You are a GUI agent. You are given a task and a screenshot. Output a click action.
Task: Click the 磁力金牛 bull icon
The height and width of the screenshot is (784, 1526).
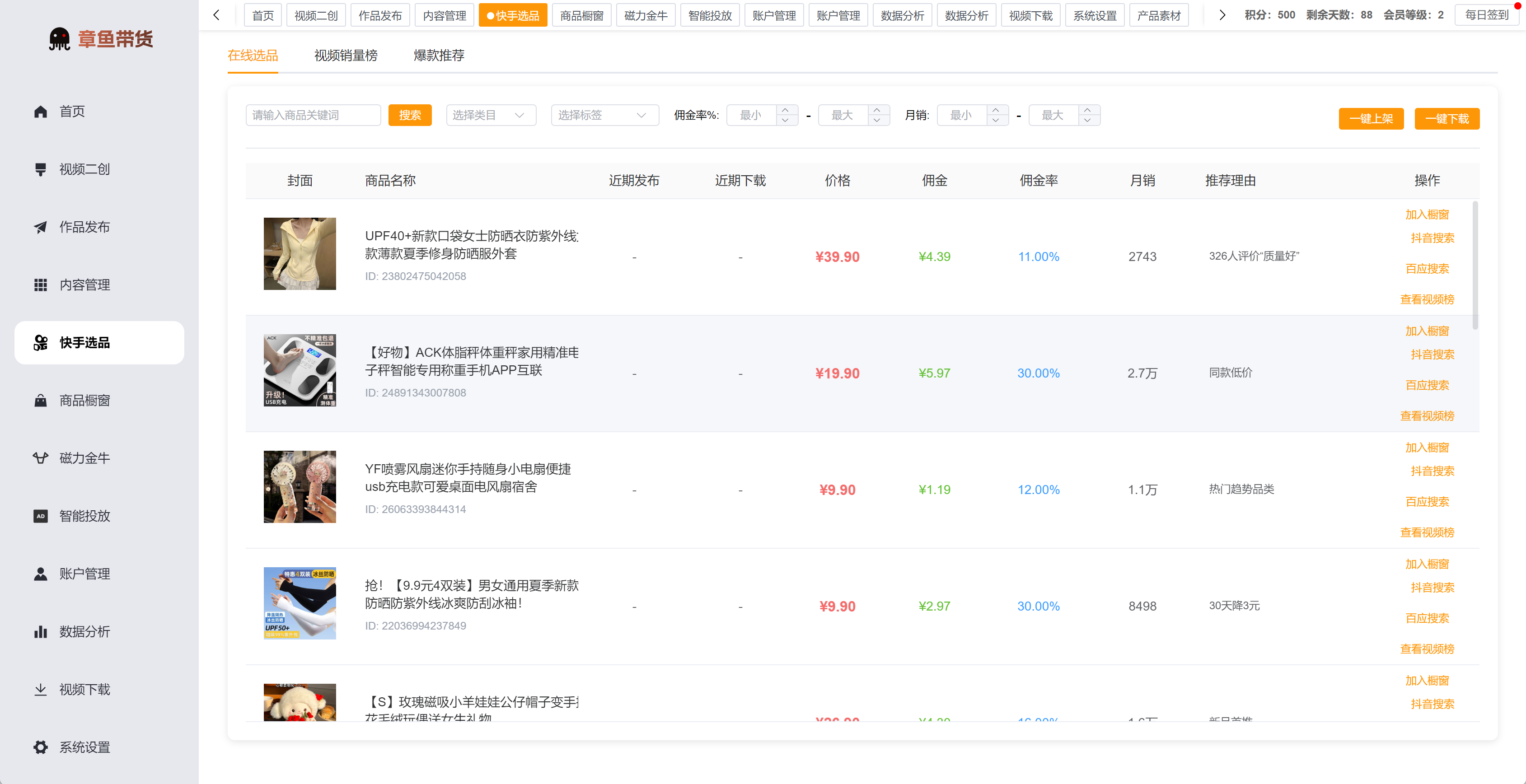tap(40, 458)
